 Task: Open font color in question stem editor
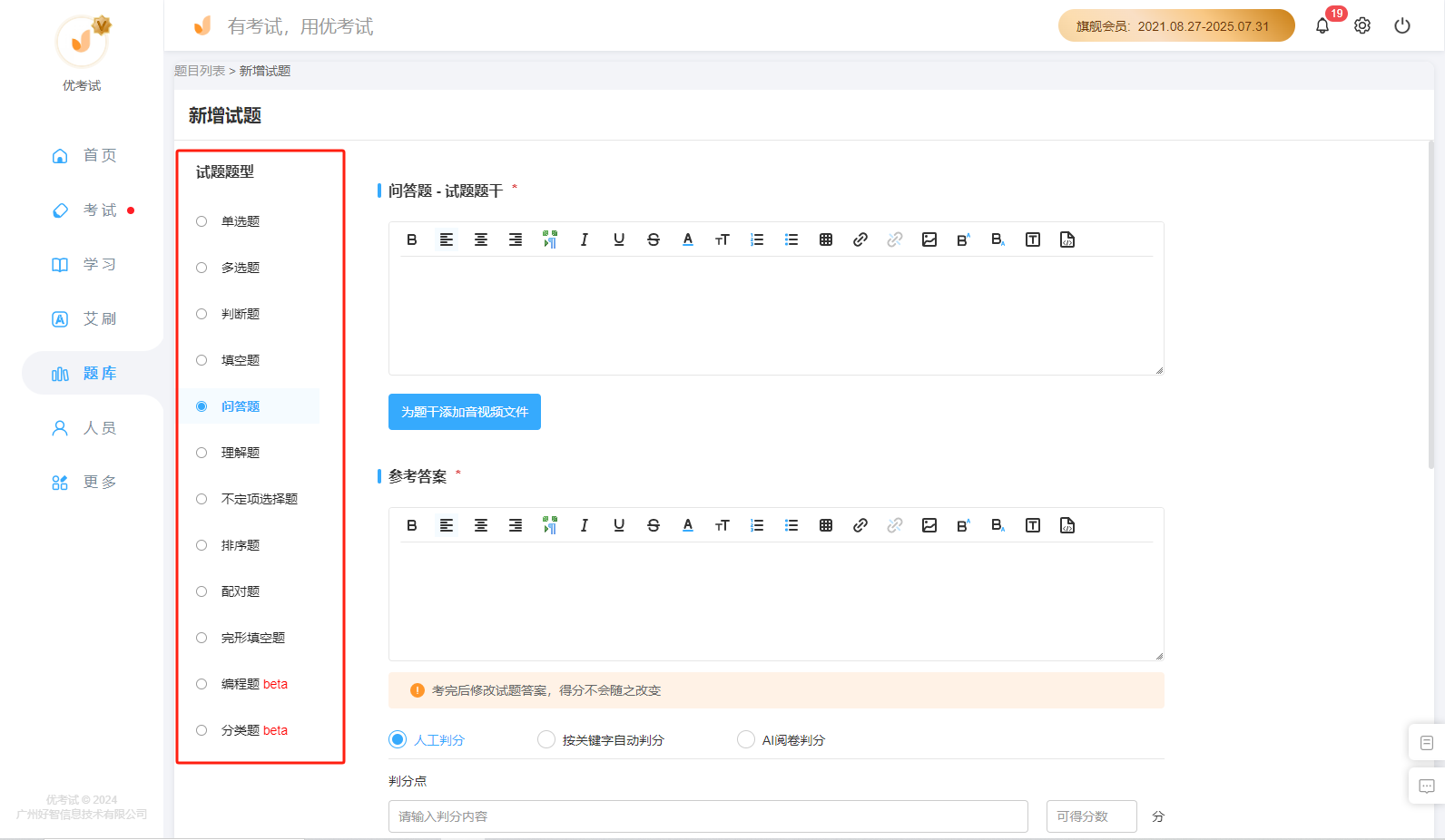tap(688, 239)
